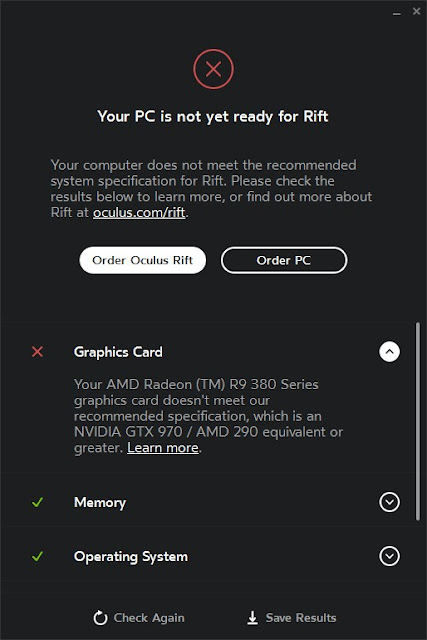427x640 pixels.
Task: Close the Rift compatibility window
Action: point(416,11)
